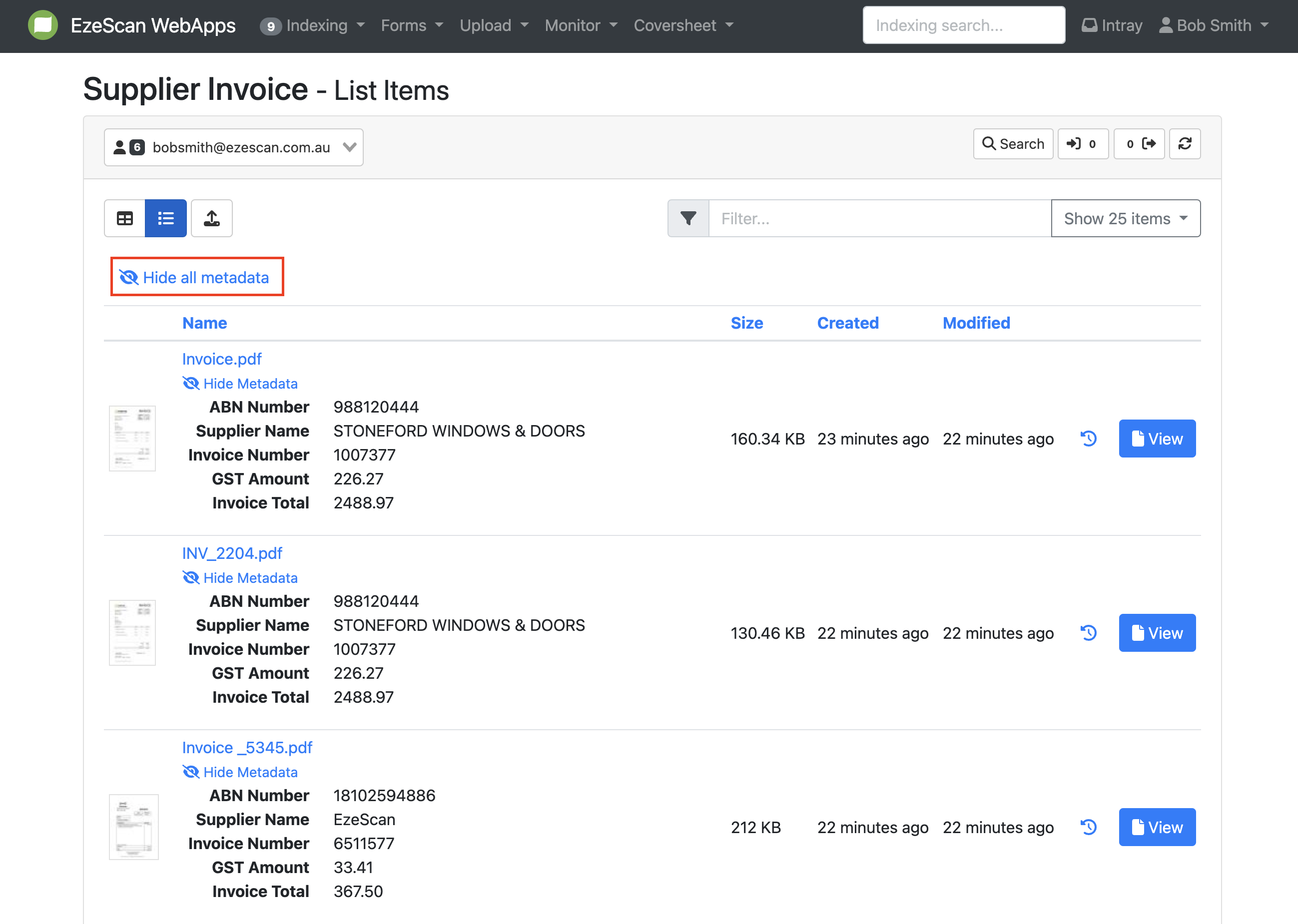The image size is (1298, 924).
Task: Select the list view icon
Action: [x=165, y=218]
